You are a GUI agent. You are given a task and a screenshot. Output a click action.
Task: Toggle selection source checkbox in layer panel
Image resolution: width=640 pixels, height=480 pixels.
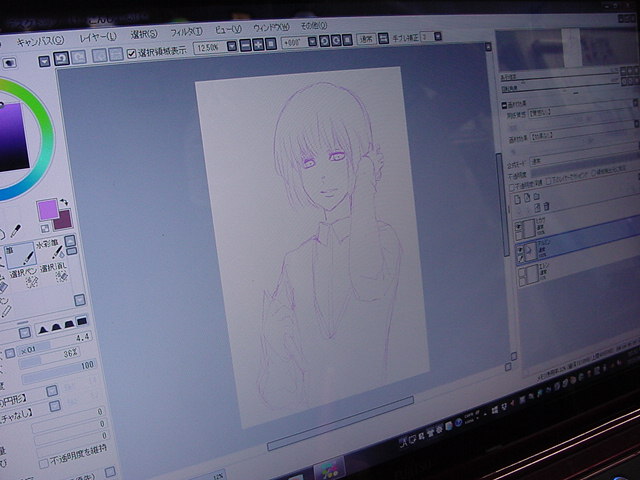[594, 172]
